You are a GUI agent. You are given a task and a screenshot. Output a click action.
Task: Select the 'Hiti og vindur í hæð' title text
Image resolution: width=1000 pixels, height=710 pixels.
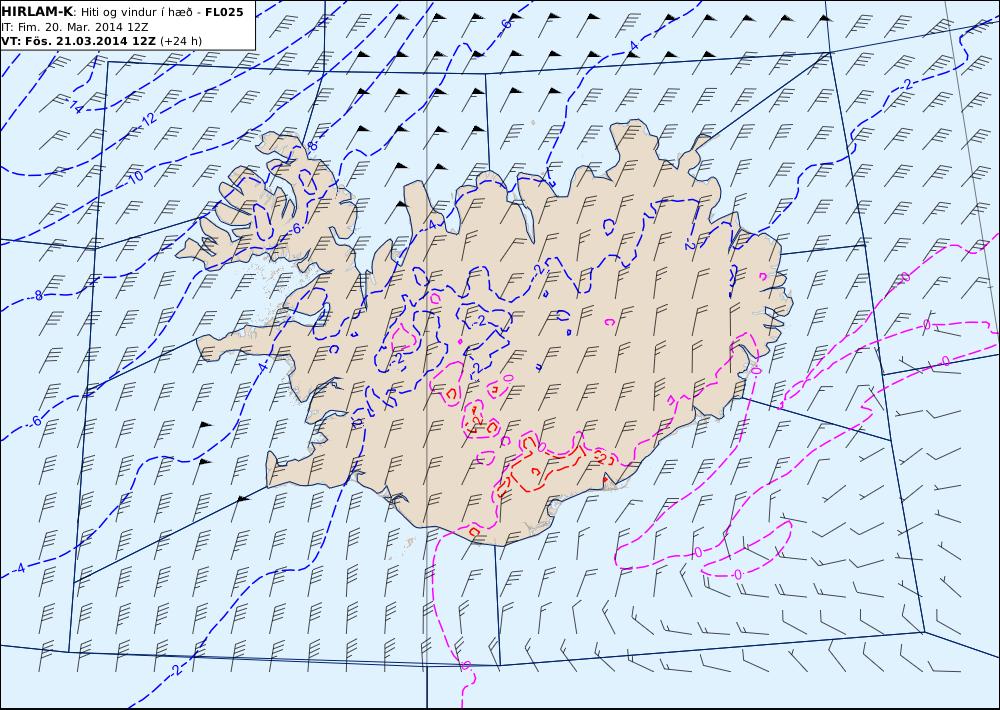(x=136, y=12)
